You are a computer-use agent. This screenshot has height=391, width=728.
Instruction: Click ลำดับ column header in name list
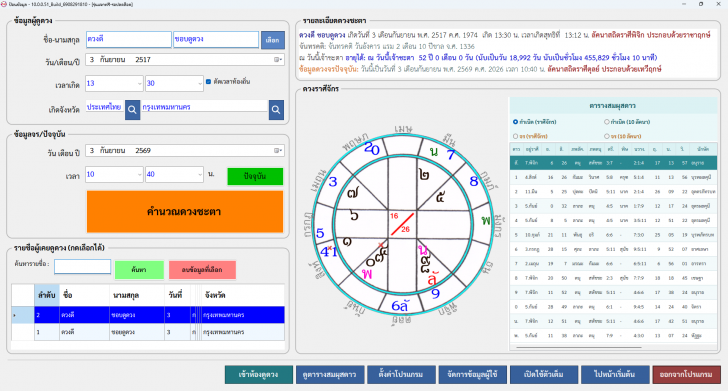tap(46, 295)
